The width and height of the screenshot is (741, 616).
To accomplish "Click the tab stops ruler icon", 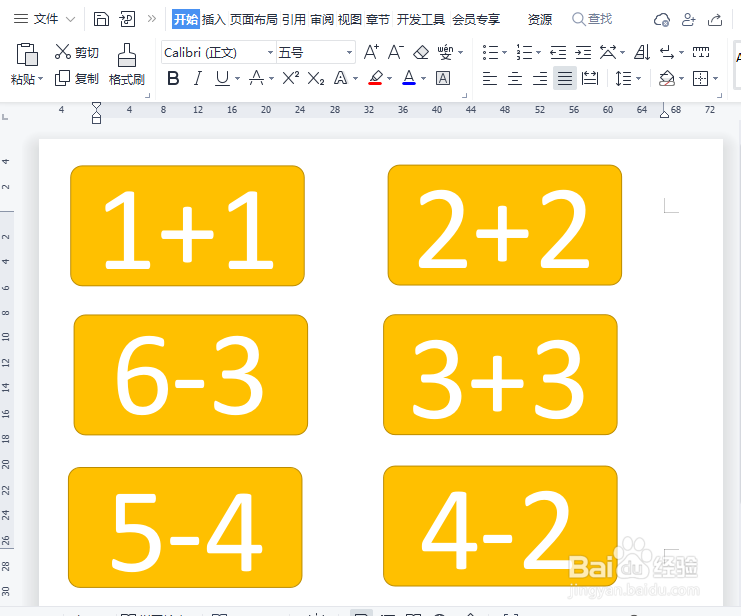I will tap(701, 52).
